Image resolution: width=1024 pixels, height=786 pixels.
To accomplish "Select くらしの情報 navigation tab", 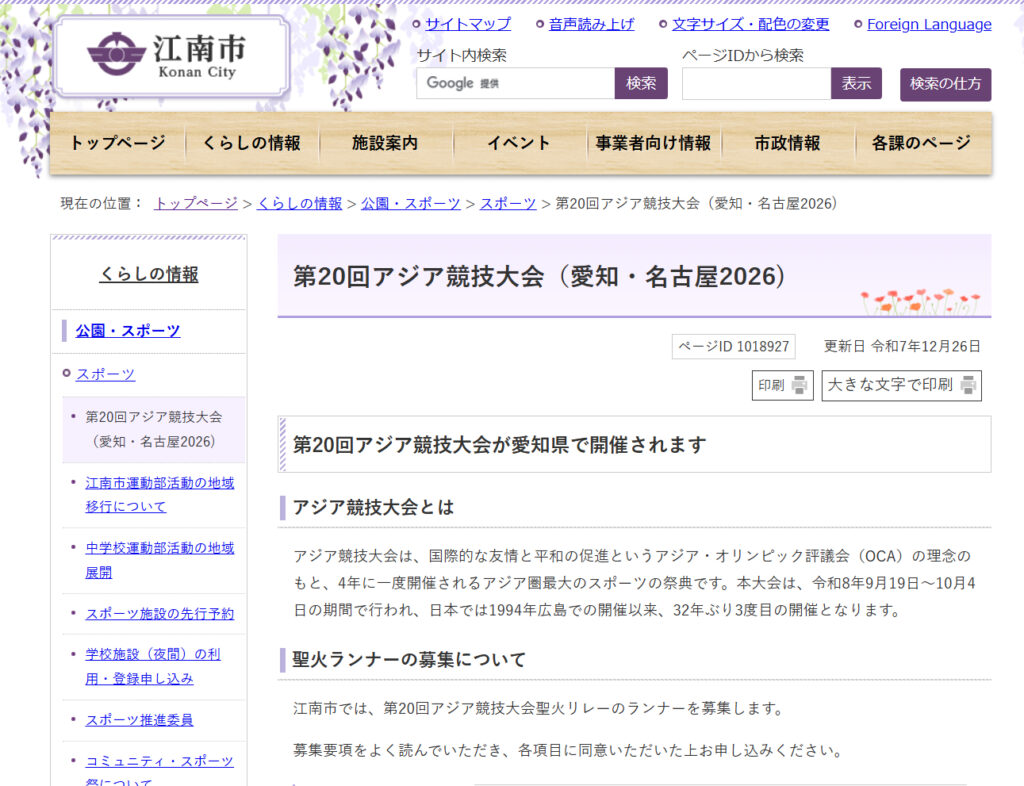I will click(x=251, y=143).
